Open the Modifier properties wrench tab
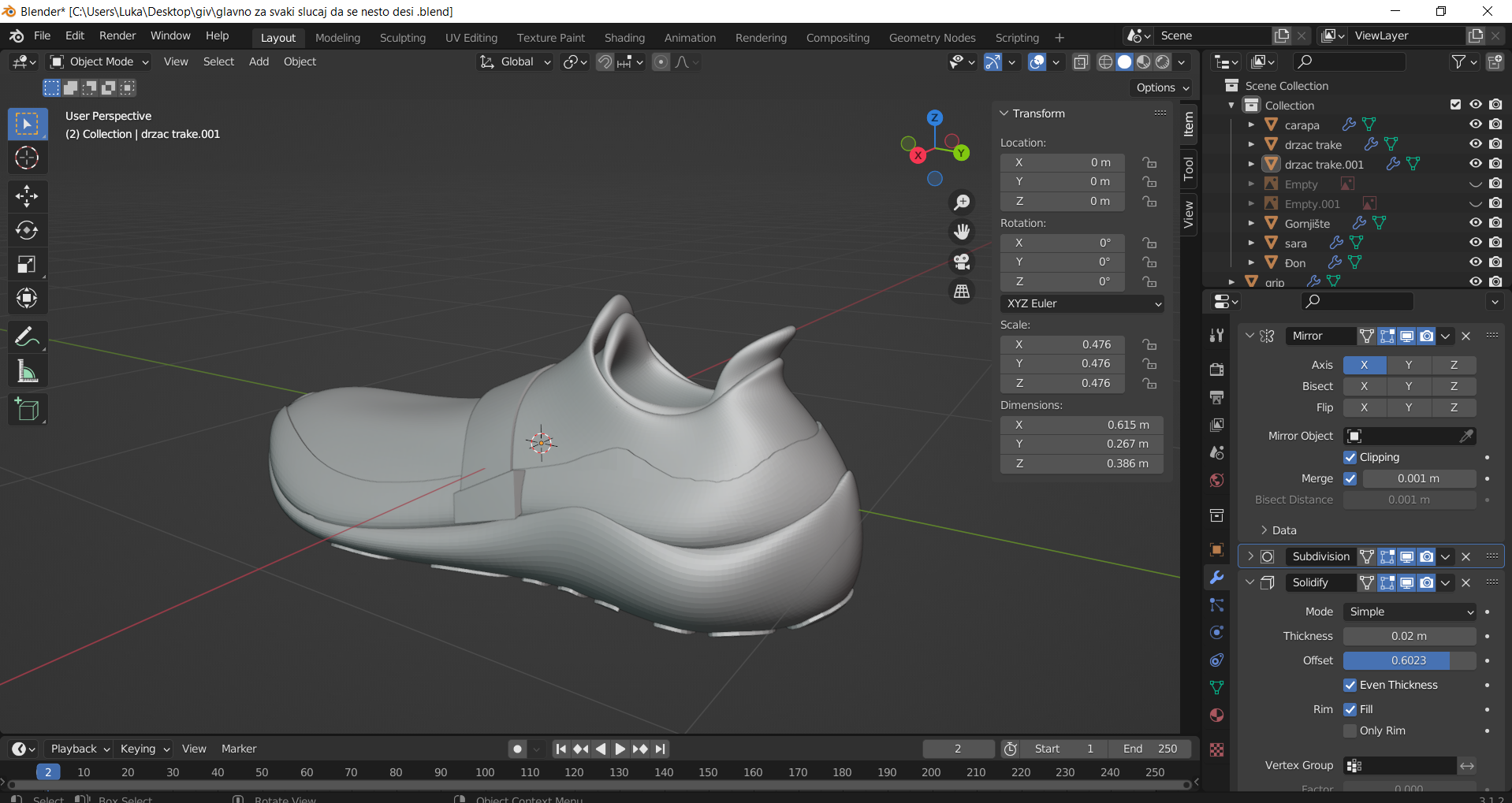The image size is (1512, 803). click(x=1217, y=578)
